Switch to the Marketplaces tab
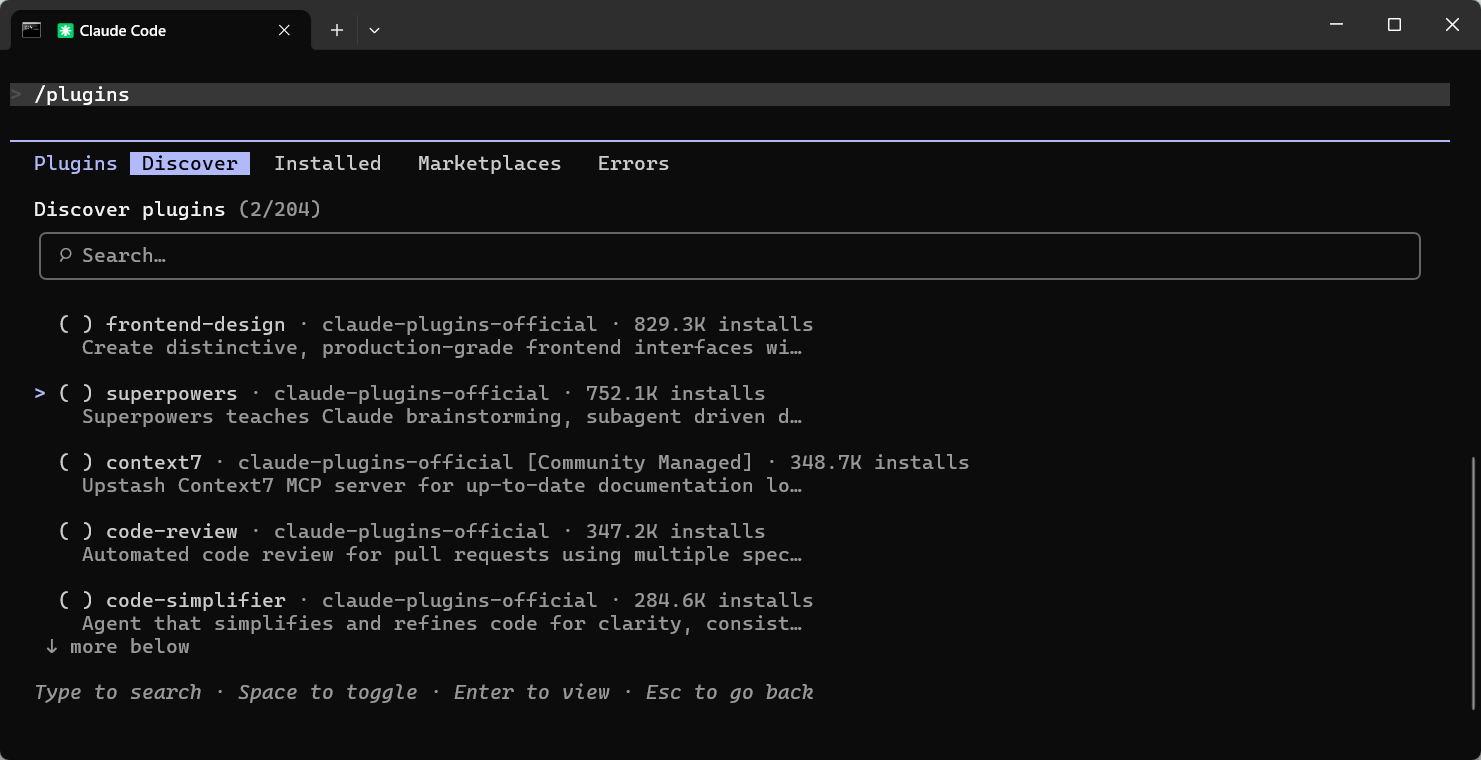 click(490, 163)
